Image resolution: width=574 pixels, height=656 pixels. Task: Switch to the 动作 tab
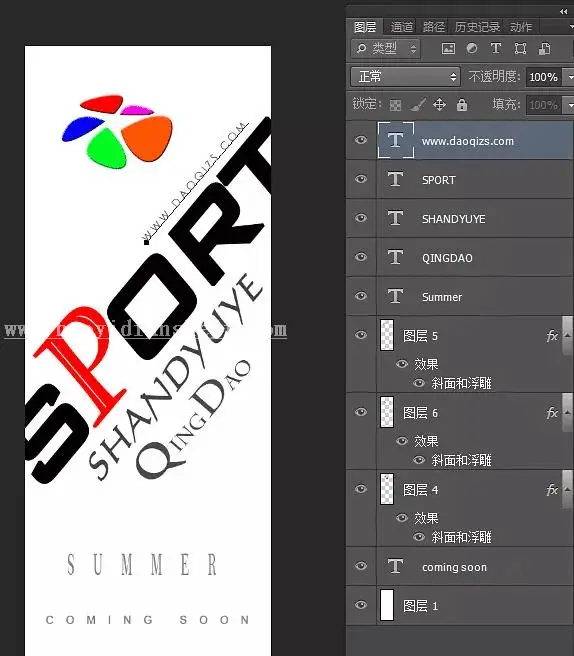(x=521, y=27)
